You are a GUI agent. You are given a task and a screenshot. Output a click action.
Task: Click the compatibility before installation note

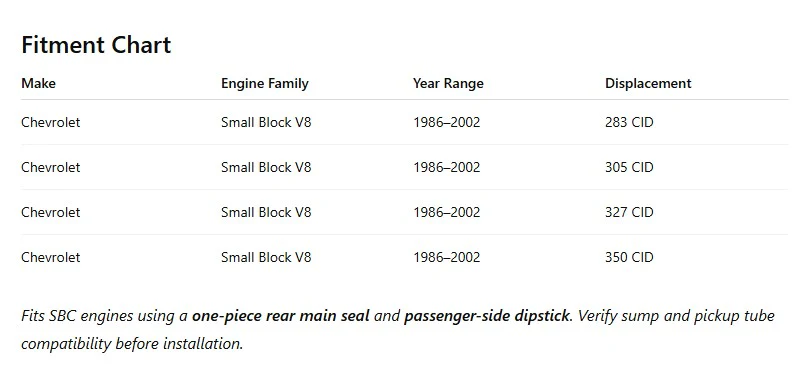point(132,344)
